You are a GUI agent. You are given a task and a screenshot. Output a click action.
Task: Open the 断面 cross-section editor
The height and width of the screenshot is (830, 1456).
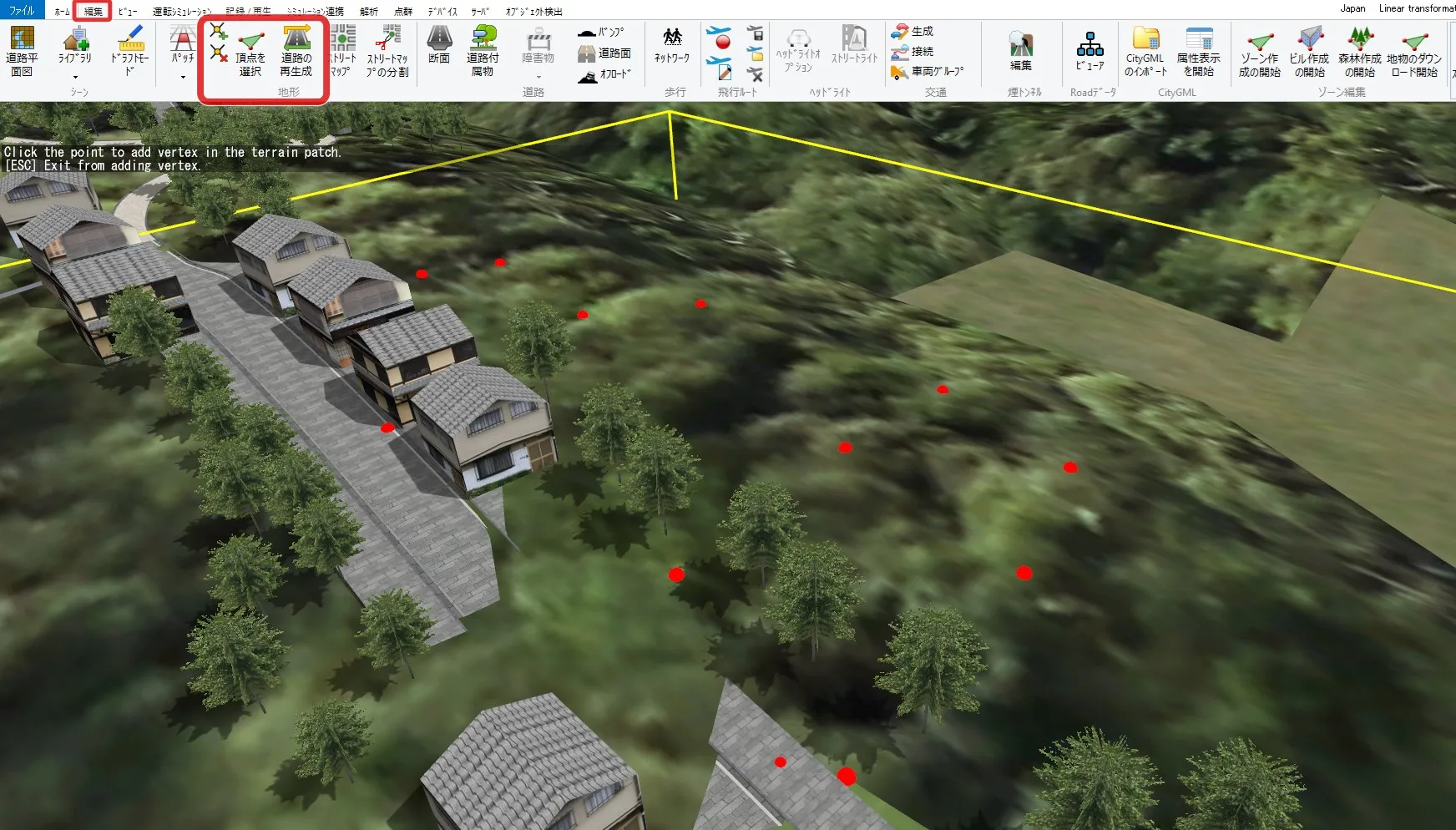pyautogui.click(x=439, y=45)
